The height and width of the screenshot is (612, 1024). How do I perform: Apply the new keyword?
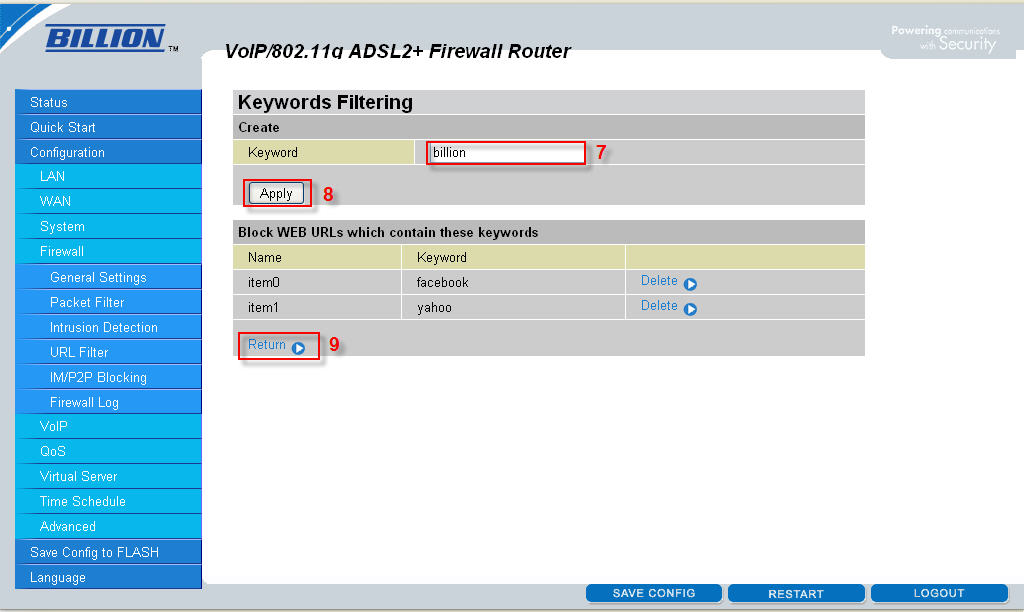[276, 193]
